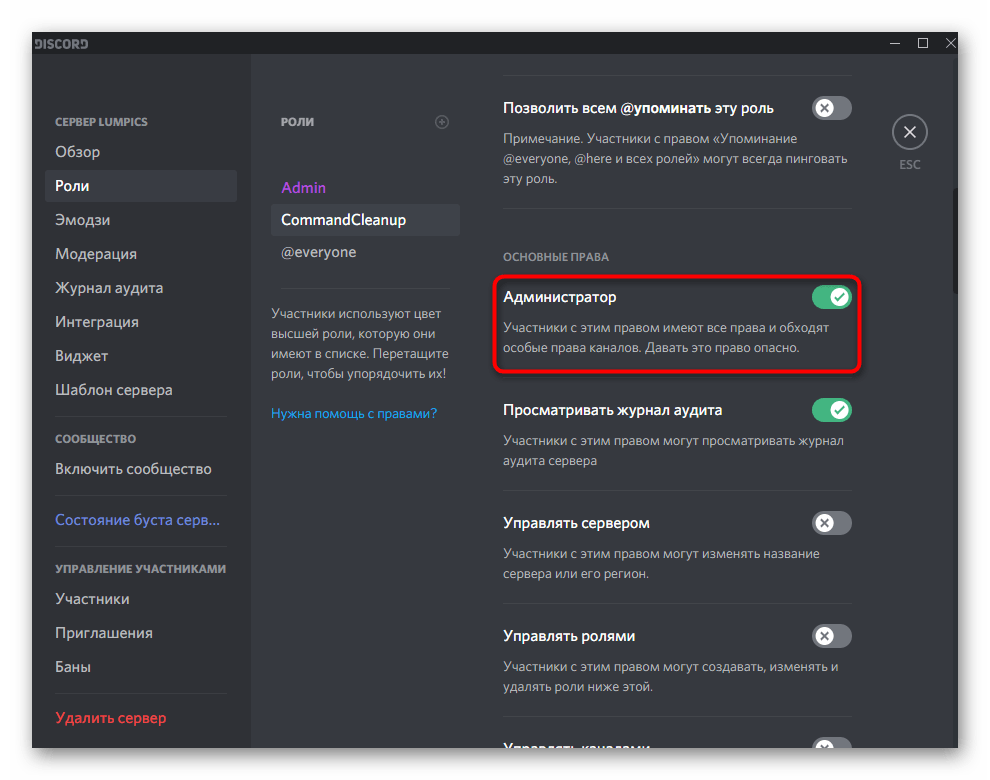Click the add role plus icon
The width and height of the screenshot is (990, 780).
(x=442, y=122)
